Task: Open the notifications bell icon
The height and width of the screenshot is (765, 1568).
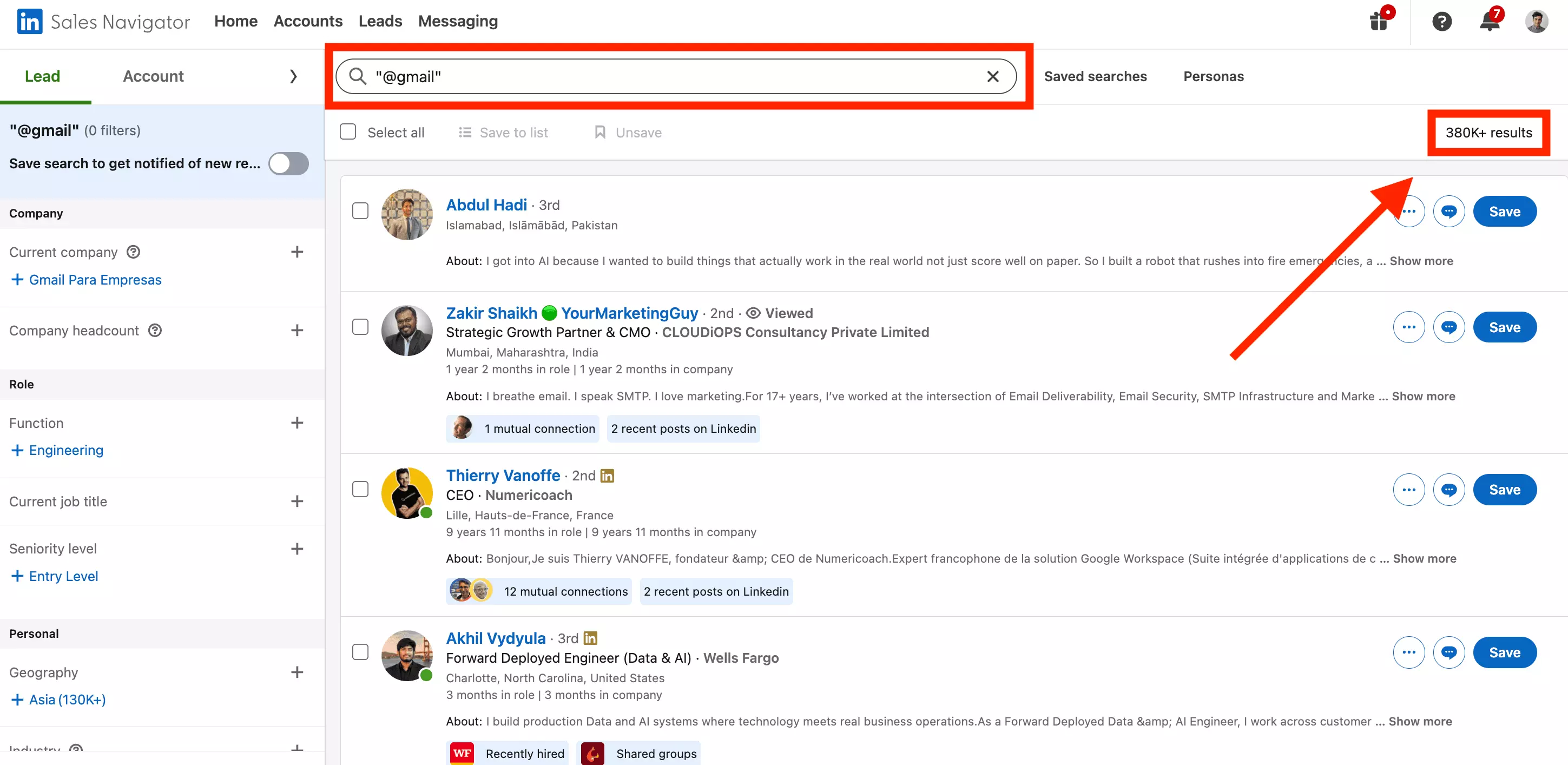Action: (x=1490, y=21)
